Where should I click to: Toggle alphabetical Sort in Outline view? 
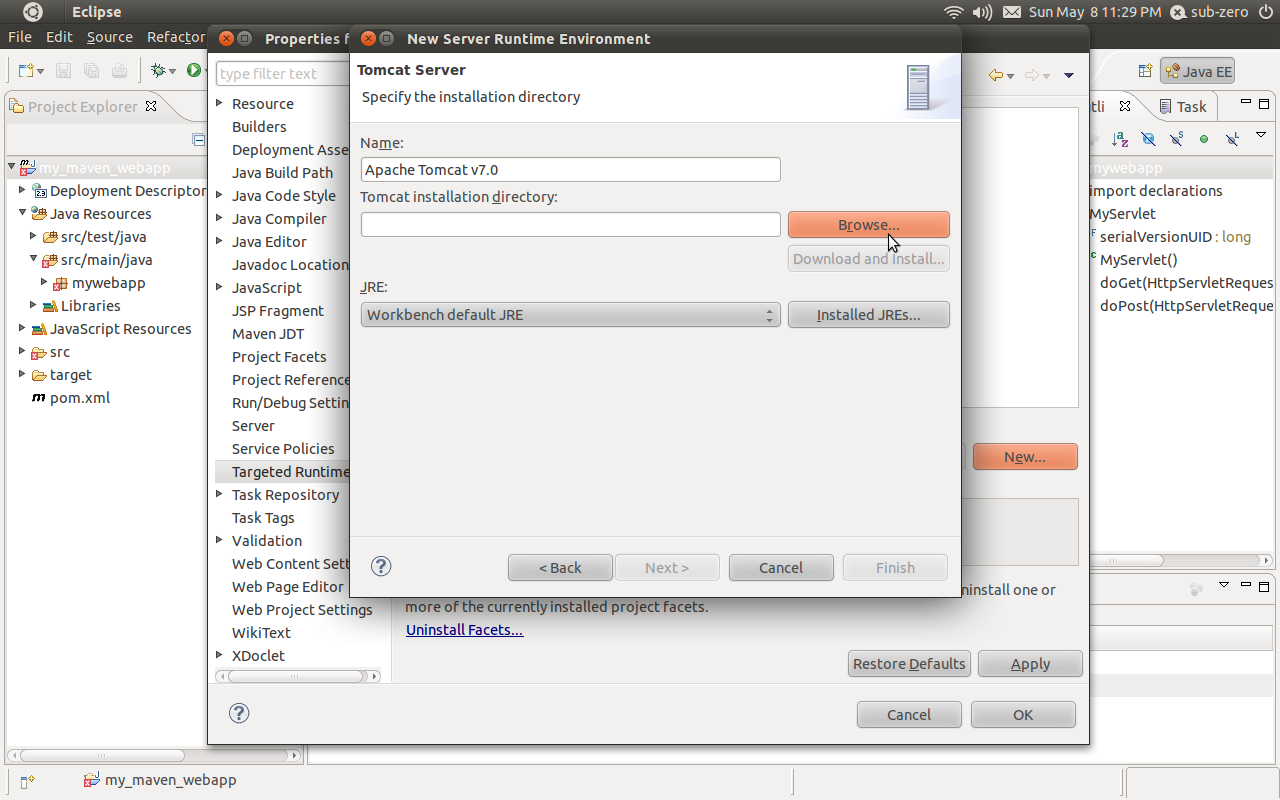tap(1120, 139)
